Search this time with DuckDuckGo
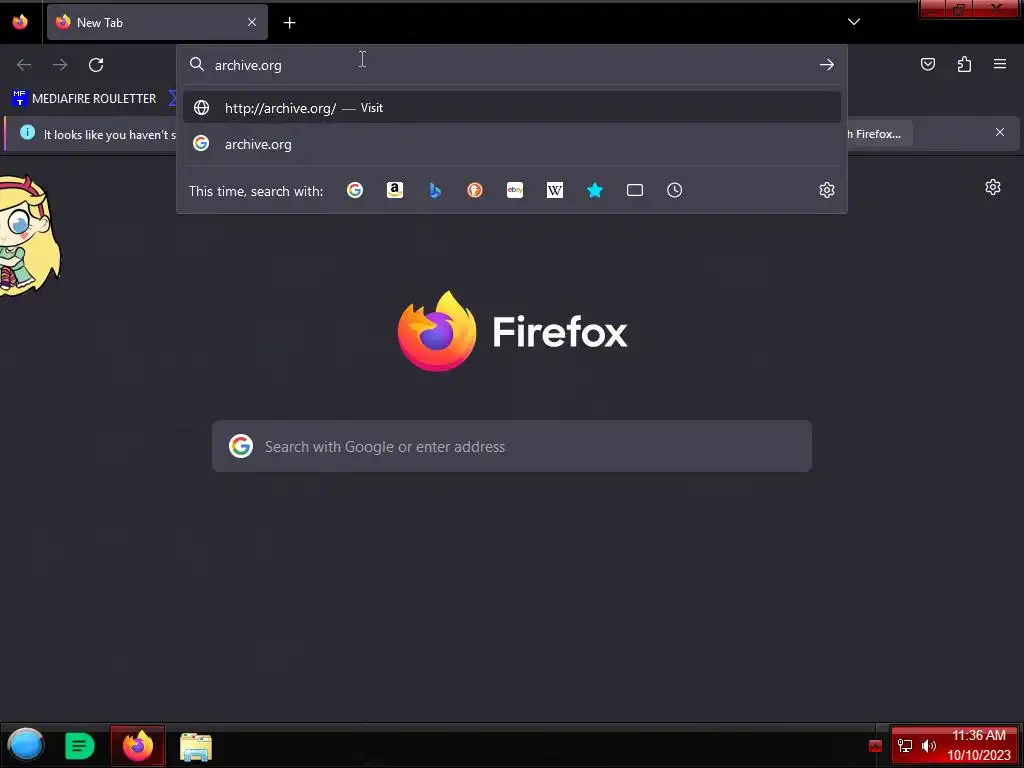The image size is (1024, 768). (x=475, y=190)
